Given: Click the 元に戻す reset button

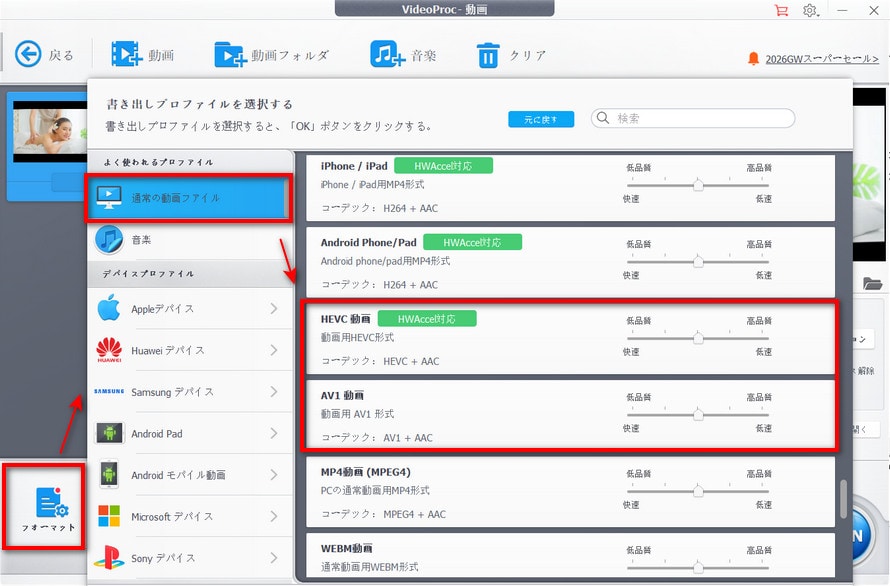Looking at the screenshot, I should pyautogui.click(x=541, y=119).
